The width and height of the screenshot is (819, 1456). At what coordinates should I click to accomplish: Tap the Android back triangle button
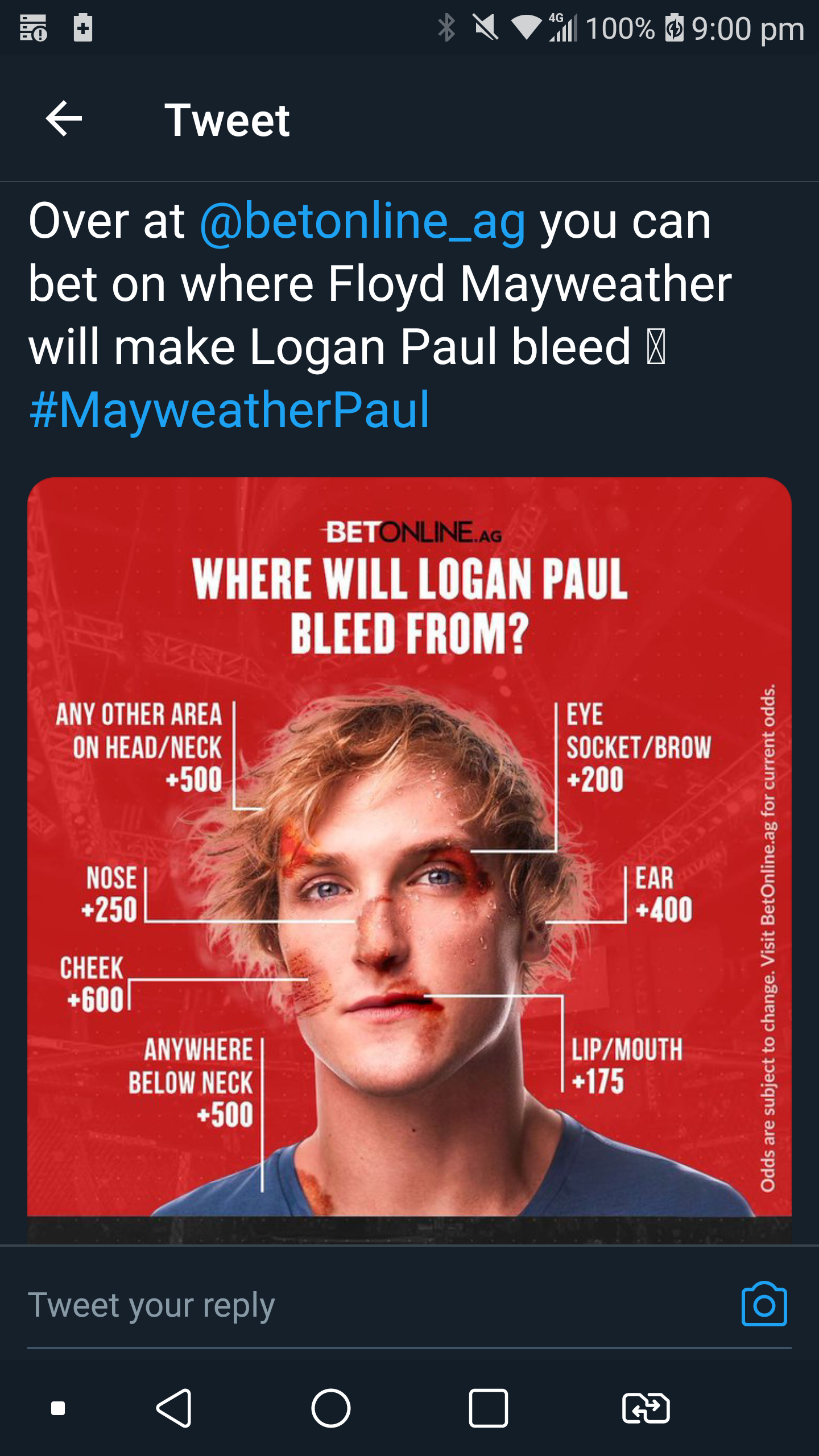pos(174,1408)
